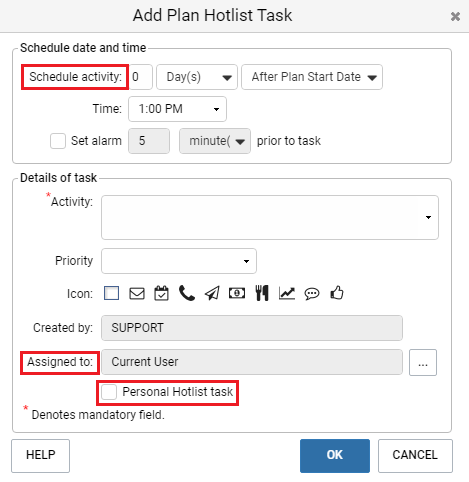This screenshot has width=469, height=482.
Task: Select the speech bubble comment icon
Action: (312, 294)
